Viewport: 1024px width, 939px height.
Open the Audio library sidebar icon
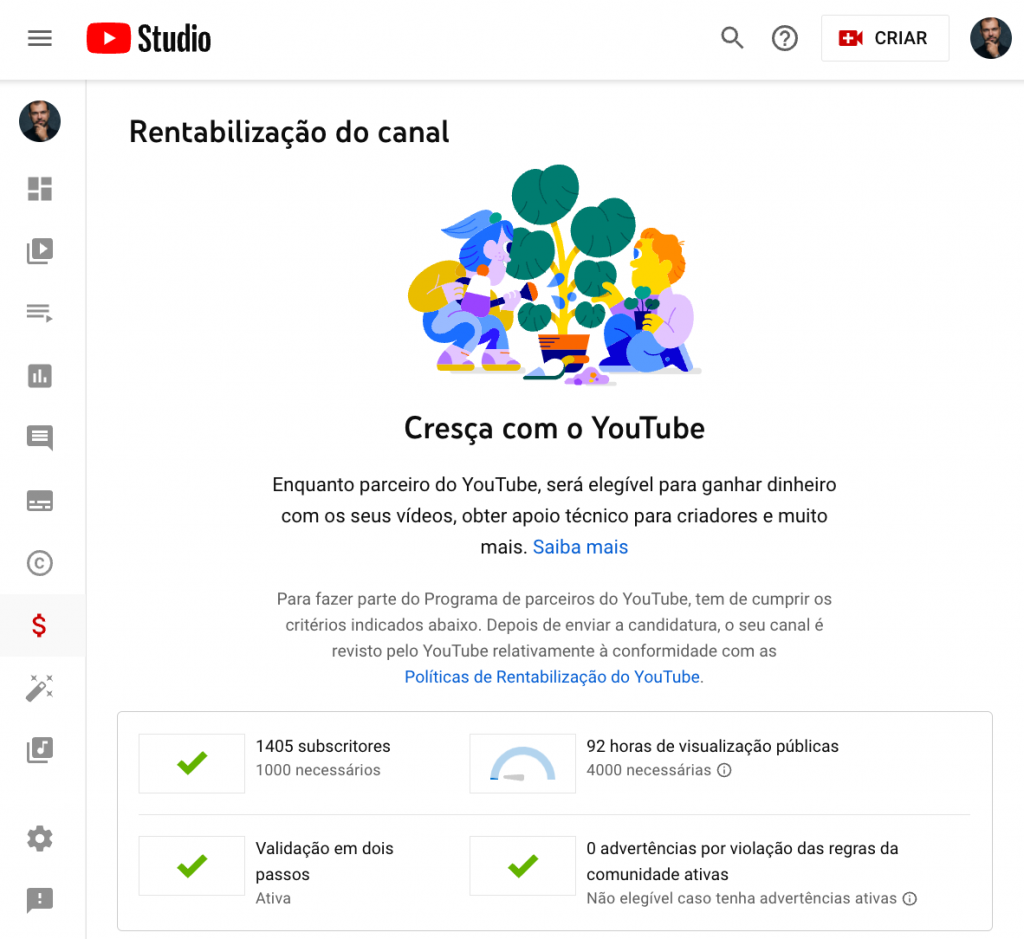point(40,750)
